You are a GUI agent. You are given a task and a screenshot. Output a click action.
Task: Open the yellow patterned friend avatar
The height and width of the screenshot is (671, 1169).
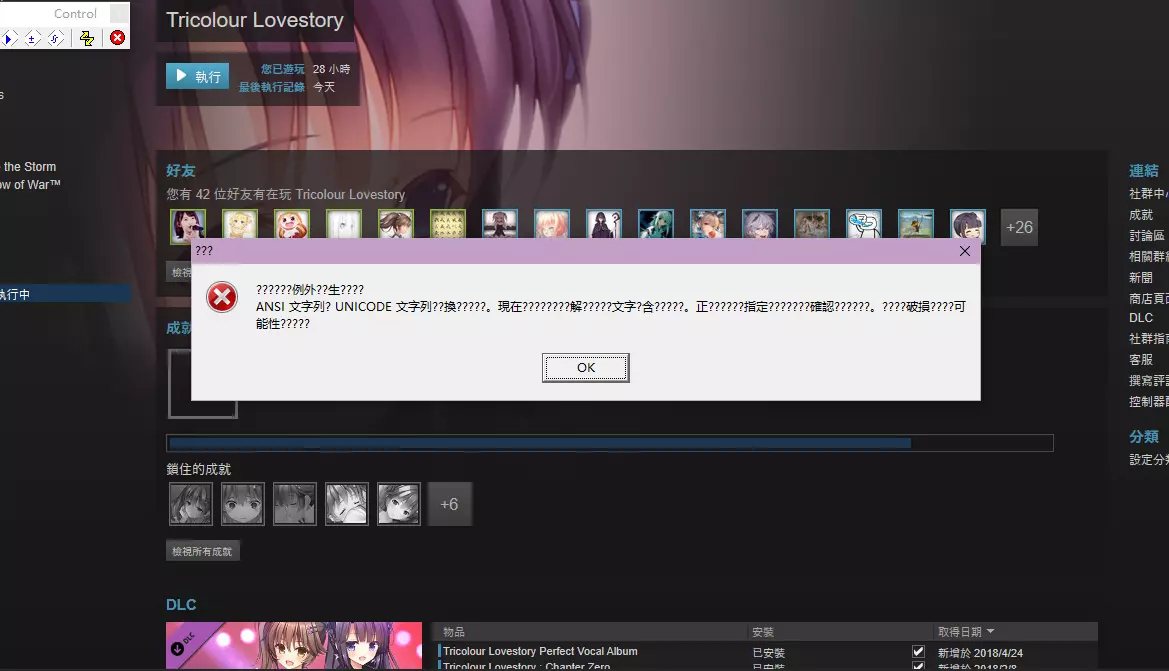(447, 224)
